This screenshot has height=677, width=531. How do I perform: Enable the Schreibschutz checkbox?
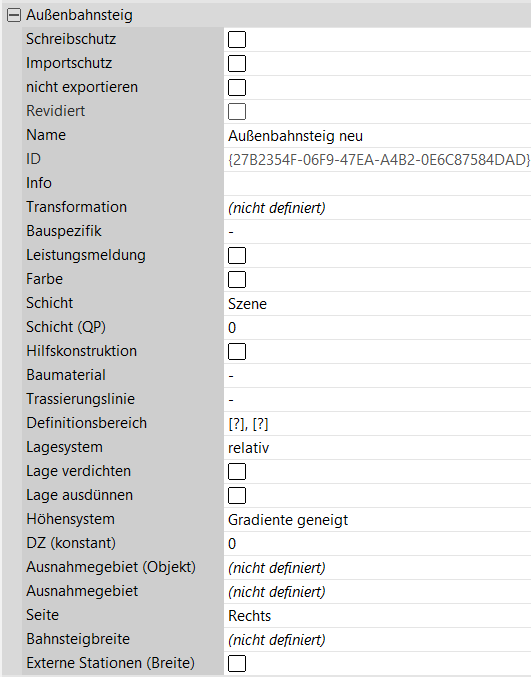tap(237, 39)
